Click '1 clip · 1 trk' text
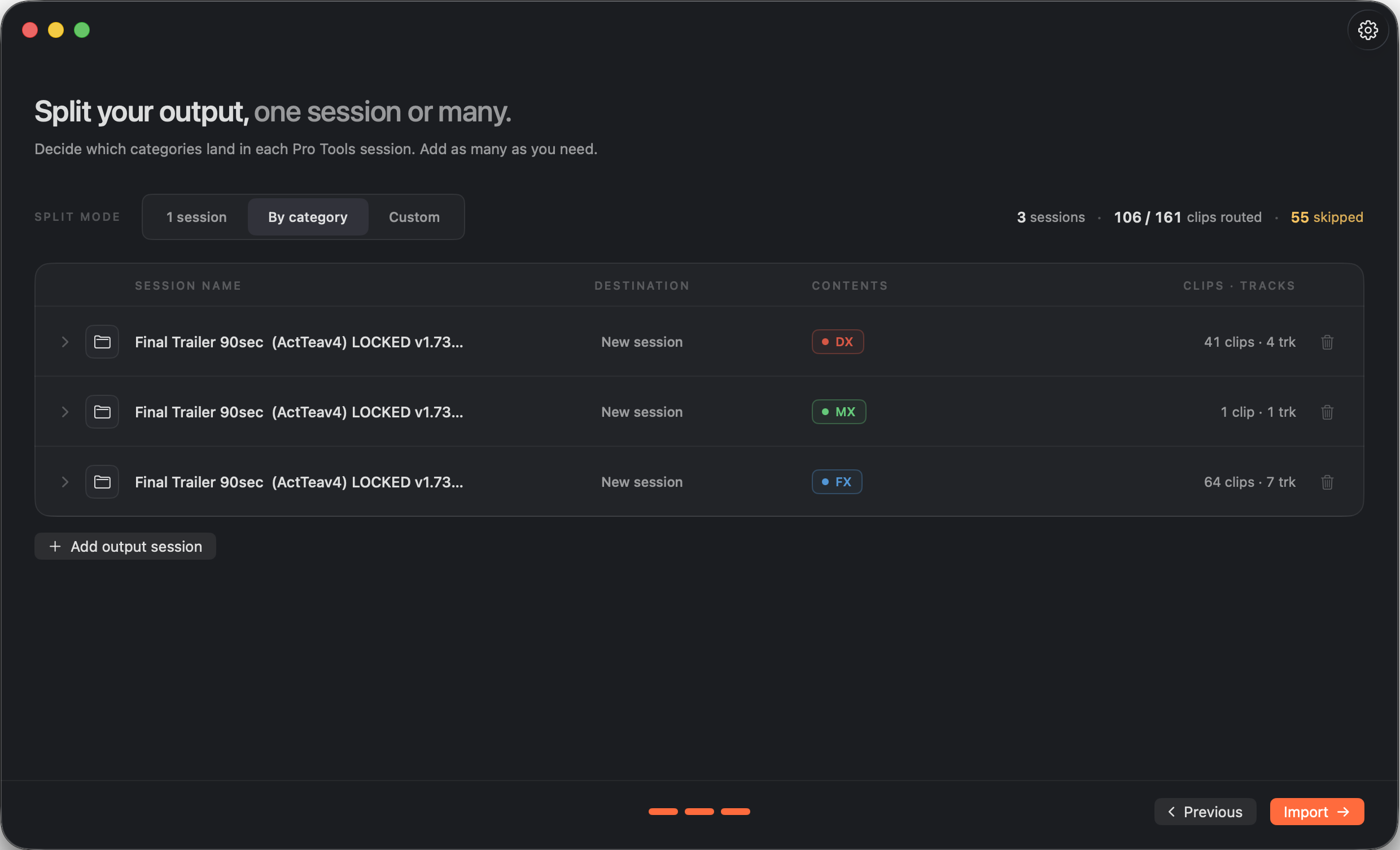Image resolution: width=1400 pixels, height=850 pixels. (1258, 412)
